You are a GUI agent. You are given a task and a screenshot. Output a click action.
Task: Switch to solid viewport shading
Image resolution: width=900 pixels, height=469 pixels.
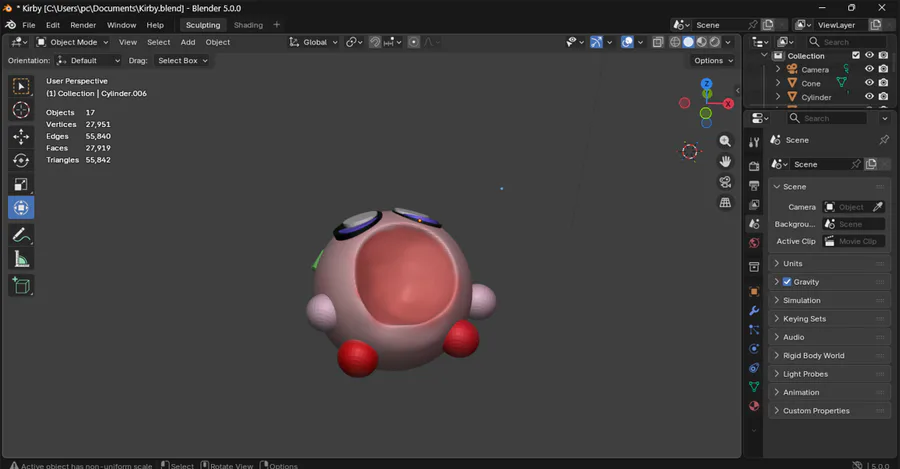tap(688, 42)
